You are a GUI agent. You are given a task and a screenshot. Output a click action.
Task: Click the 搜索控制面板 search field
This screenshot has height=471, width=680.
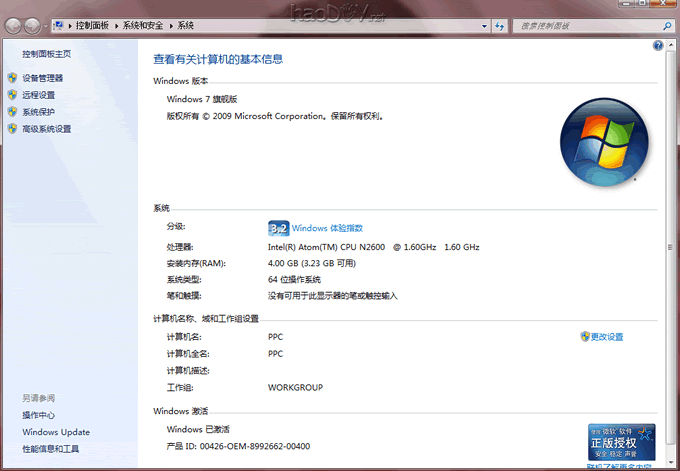[x=580, y=23]
